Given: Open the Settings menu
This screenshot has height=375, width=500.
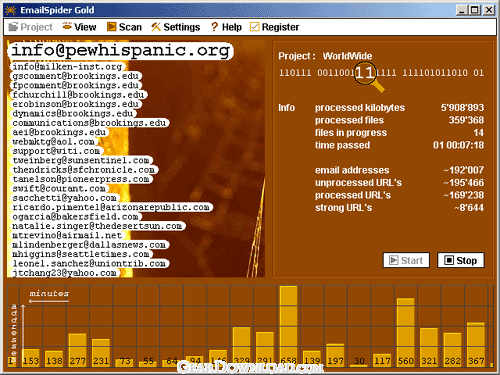Looking at the screenshot, I should [175, 27].
